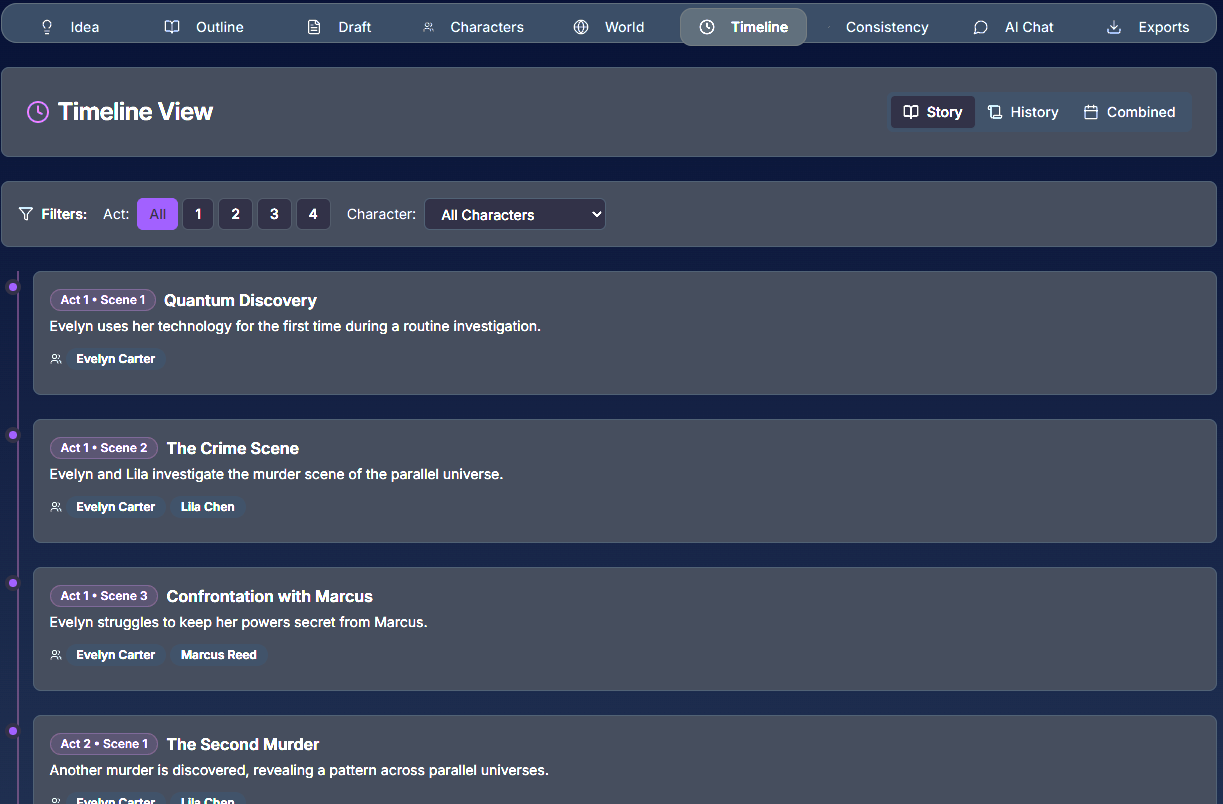Click the filter funnel icon next to Filters
The width and height of the screenshot is (1223, 804).
pos(25,213)
